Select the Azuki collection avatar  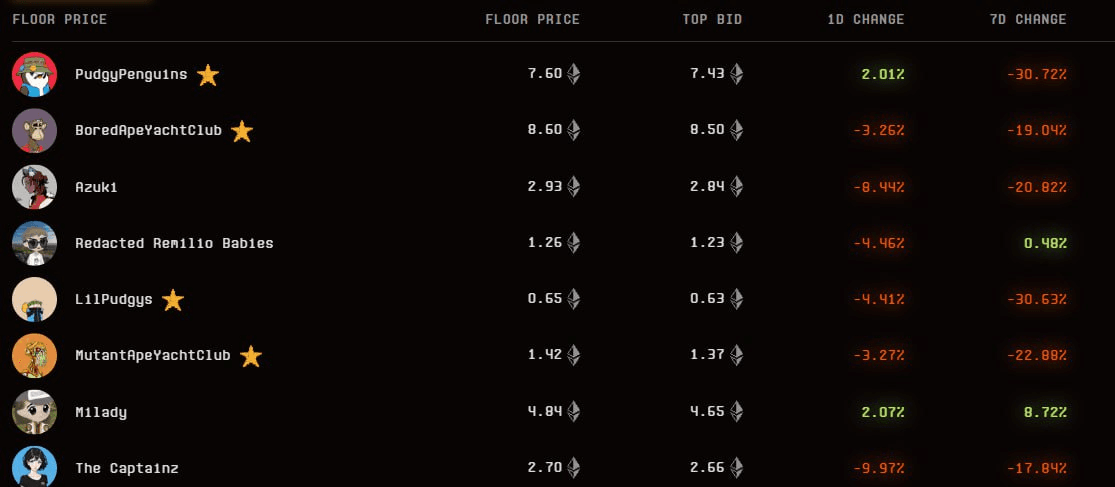34,187
